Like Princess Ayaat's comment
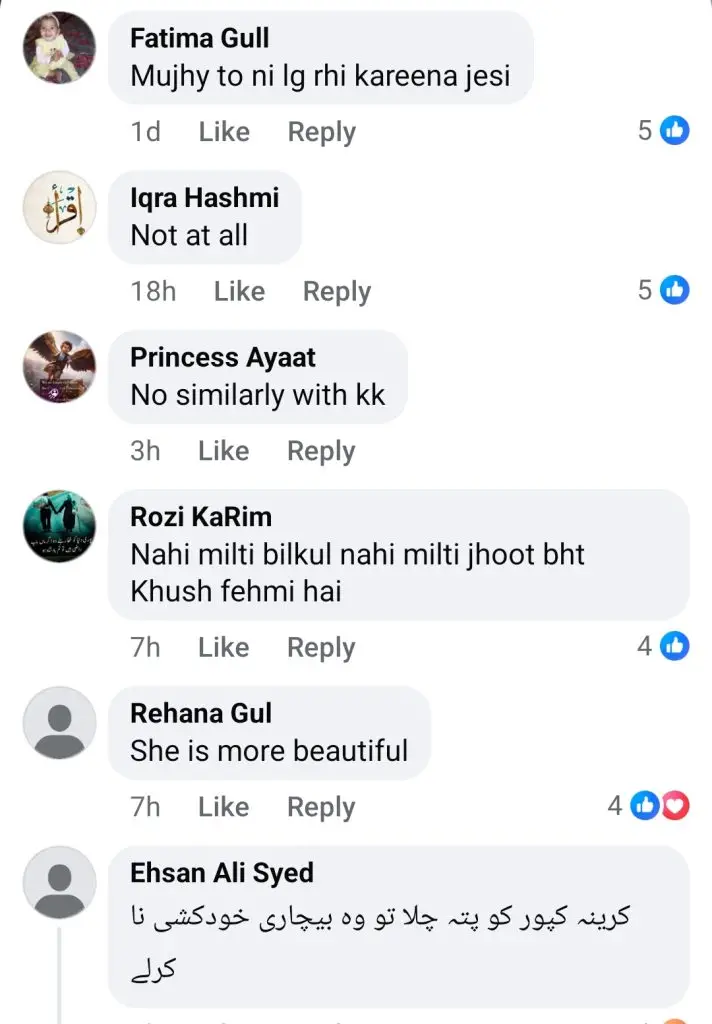 (x=224, y=451)
